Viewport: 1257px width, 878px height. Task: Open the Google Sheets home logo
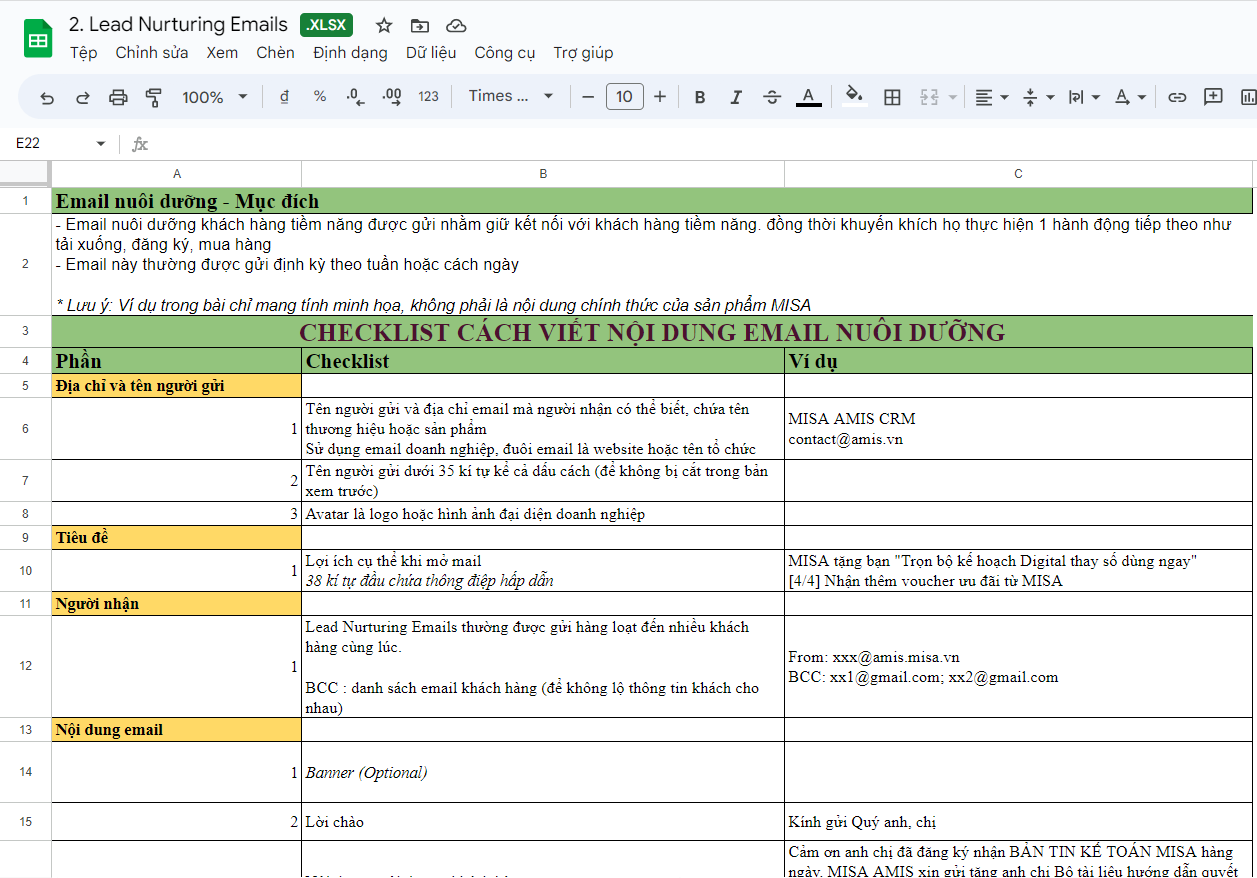click(38, 39)
